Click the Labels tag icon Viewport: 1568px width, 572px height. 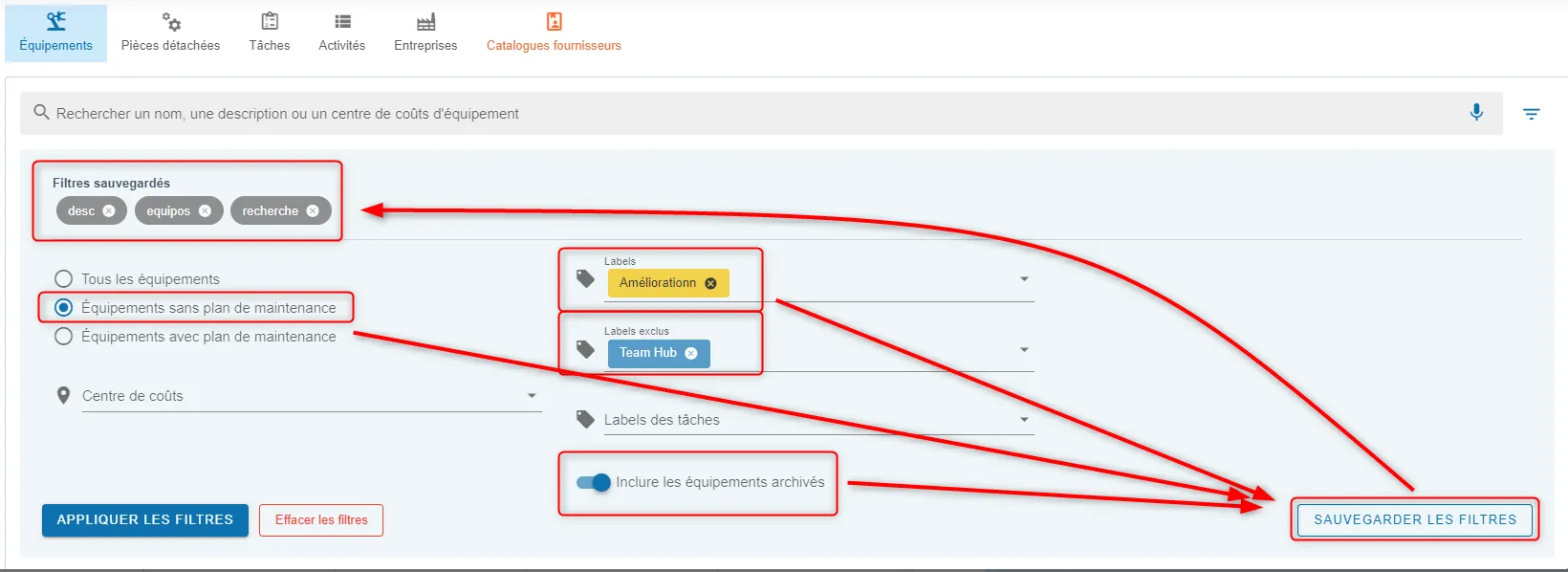pos(586,279)
